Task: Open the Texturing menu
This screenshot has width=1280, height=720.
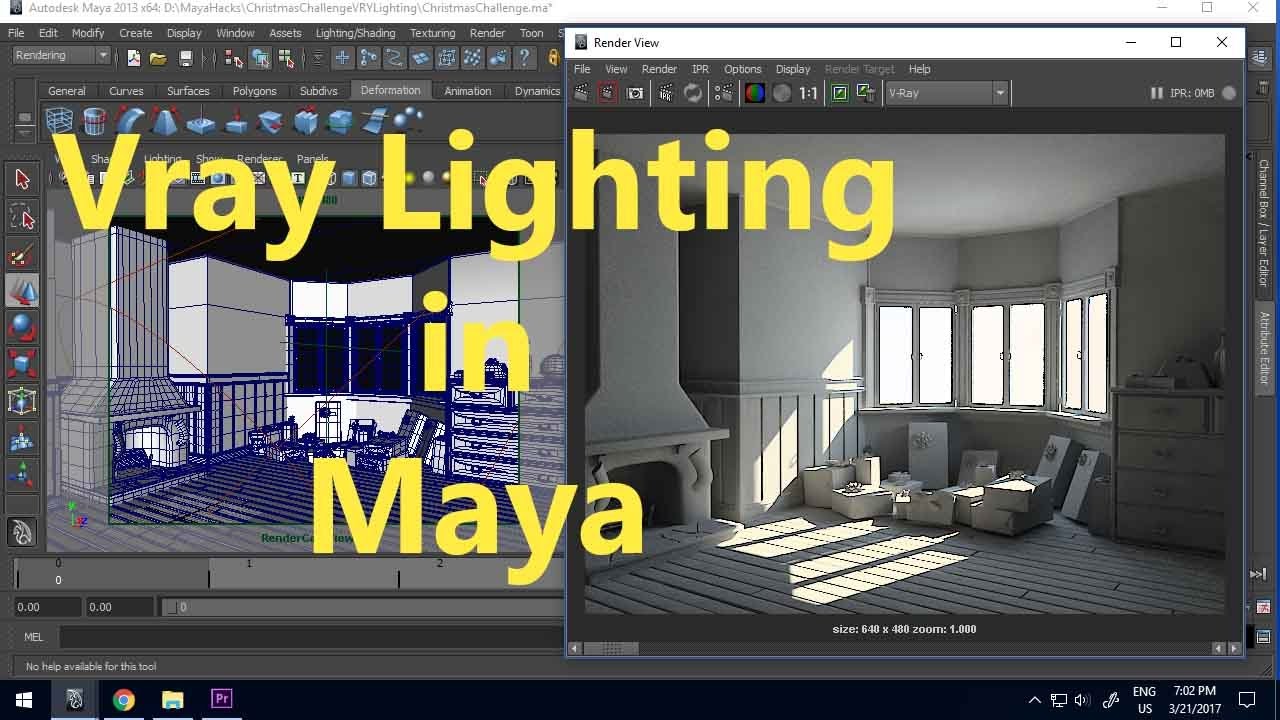Action: click(432, 33)
